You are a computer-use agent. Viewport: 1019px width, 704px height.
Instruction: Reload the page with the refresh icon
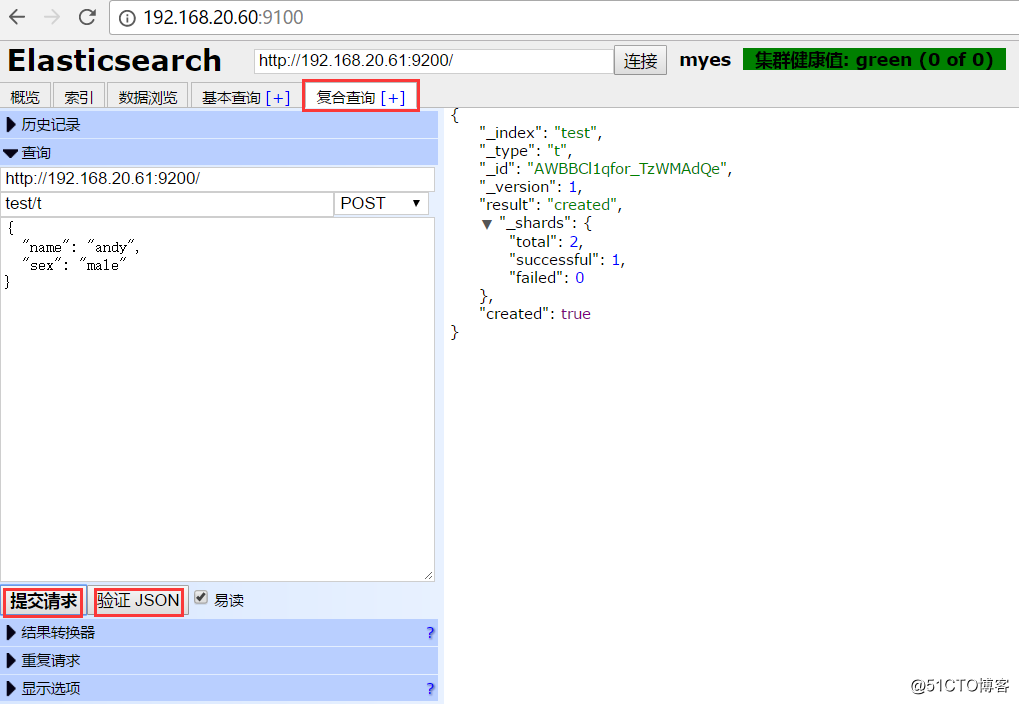pyautogui.click(x=87, y=18)
